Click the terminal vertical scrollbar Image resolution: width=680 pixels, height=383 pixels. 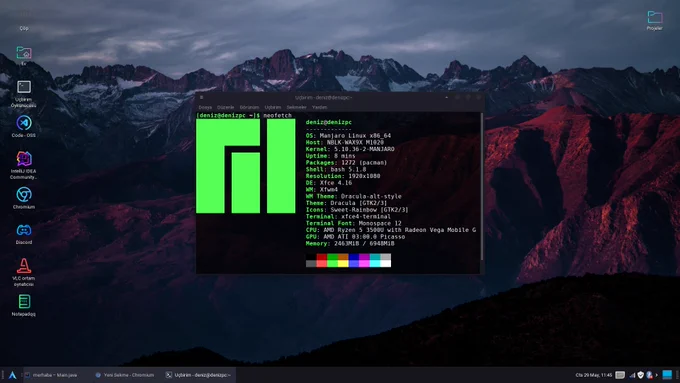tap(482, 187)
